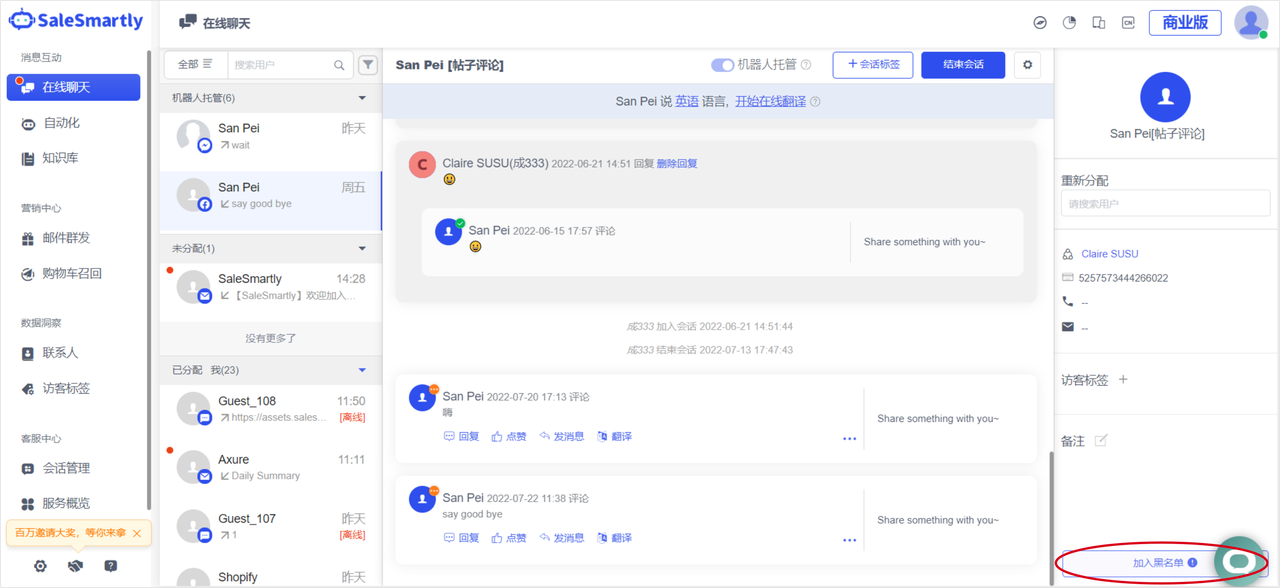The image size is (1280, 588).
Task: Open the 全部 channel filter dropdown
Action: pos(195,65)
